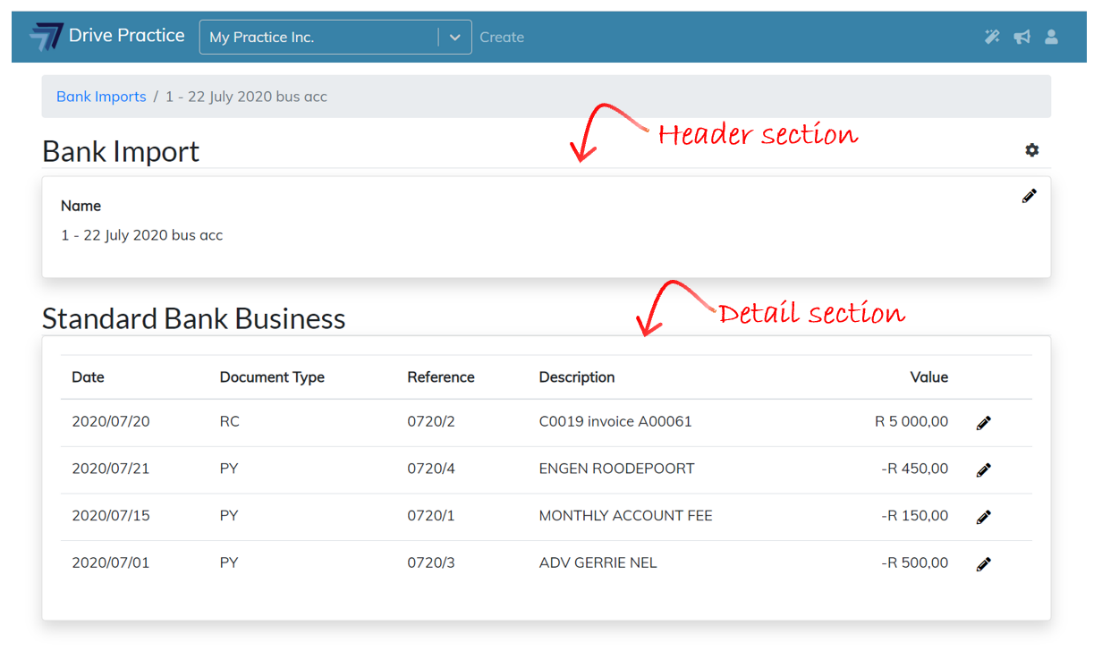The width and height of the screenshot is (1102, 651).
Task: Select the date 2020/07/20 cell
Action: coord(110,421)
